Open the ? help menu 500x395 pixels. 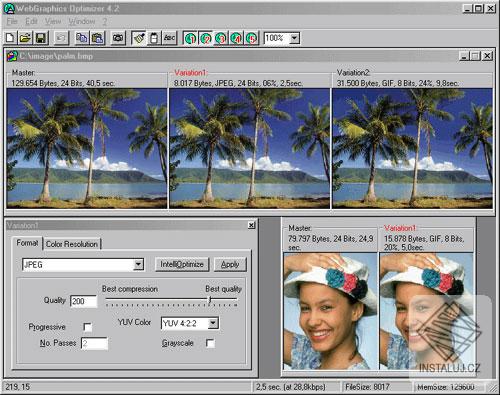pyautogui.click(x=105, y=22)
